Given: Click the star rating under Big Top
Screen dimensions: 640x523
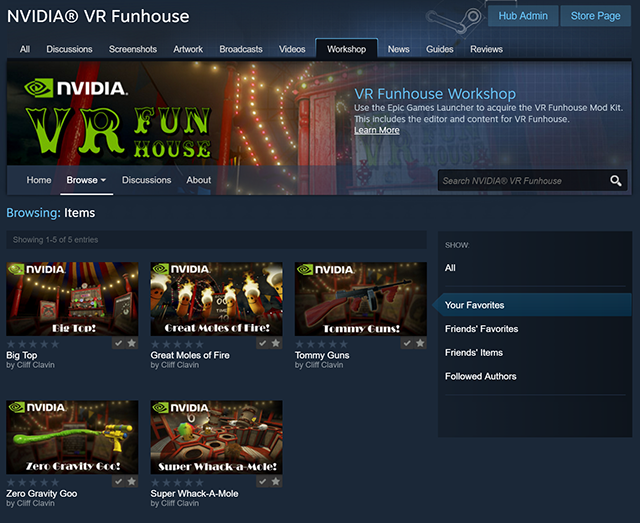Looking at the screenshot, I should pyautogui.click(x=33, y=344).
